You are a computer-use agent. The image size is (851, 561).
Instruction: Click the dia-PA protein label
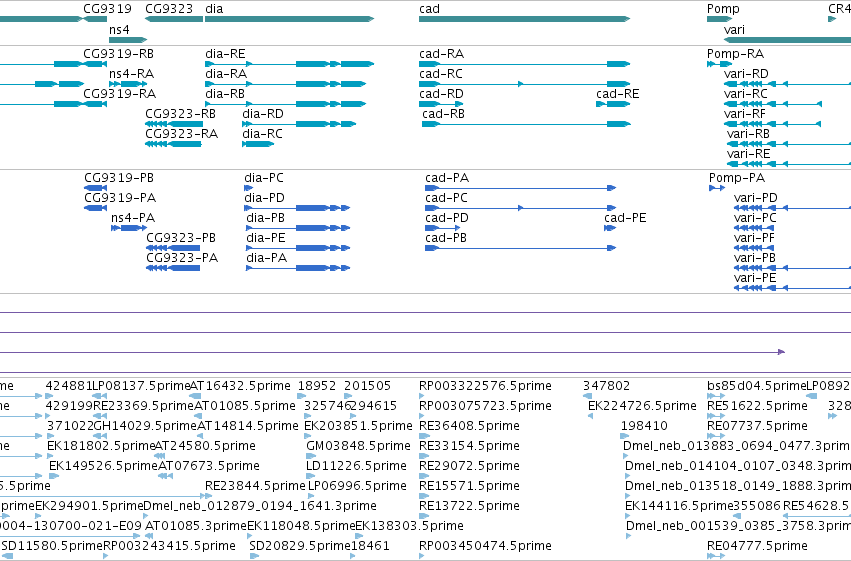(x=266, y=258)
